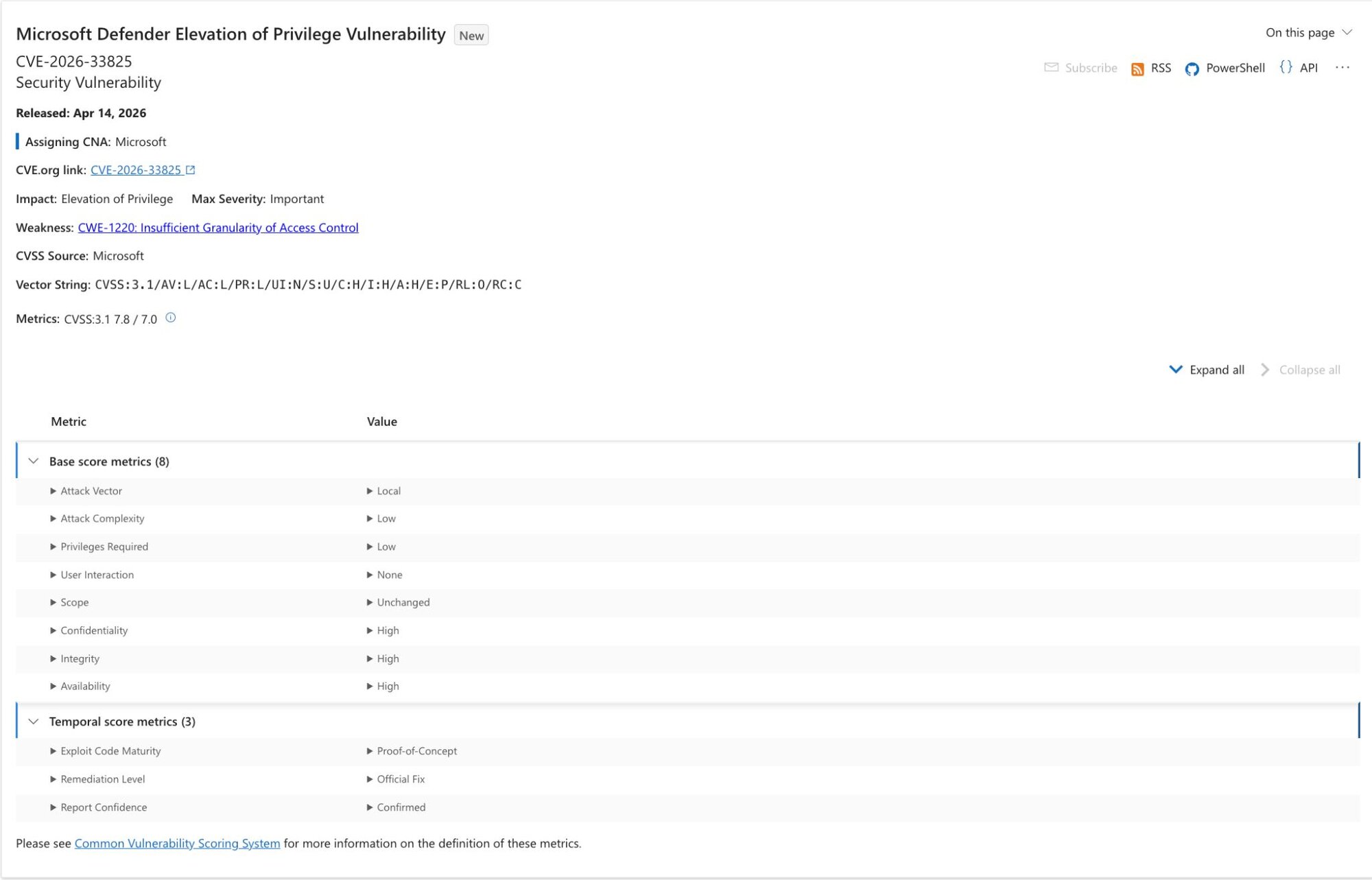Click the Subscribe envelope icon

coord(1051,67)
